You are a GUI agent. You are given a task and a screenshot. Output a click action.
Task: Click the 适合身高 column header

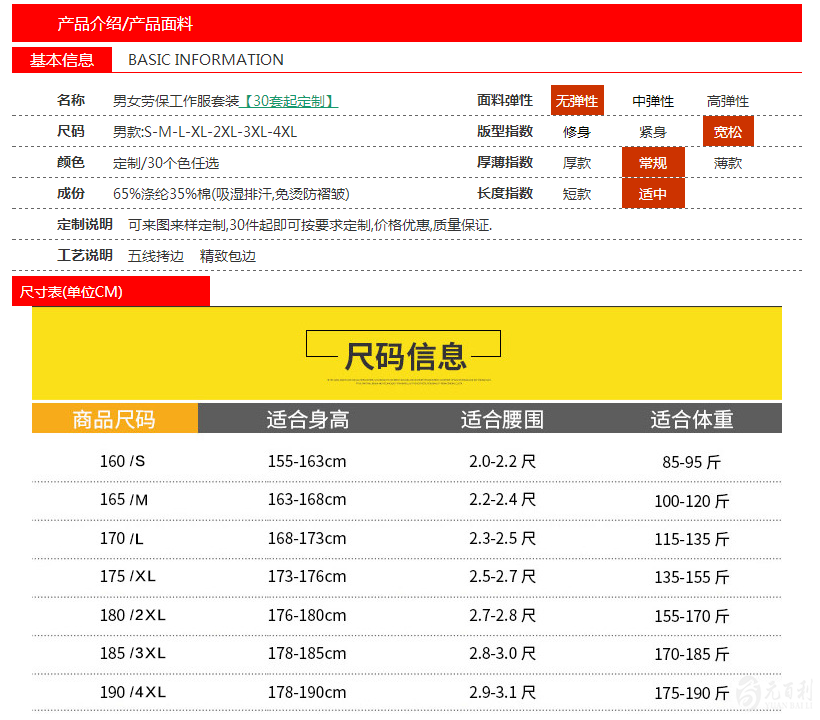click(x=308, y=419)
